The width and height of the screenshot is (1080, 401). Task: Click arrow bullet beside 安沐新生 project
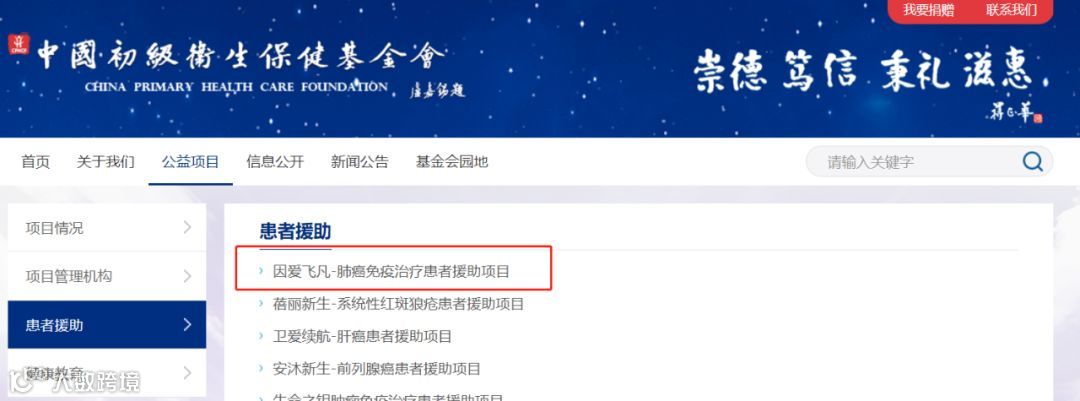[261, 369]
